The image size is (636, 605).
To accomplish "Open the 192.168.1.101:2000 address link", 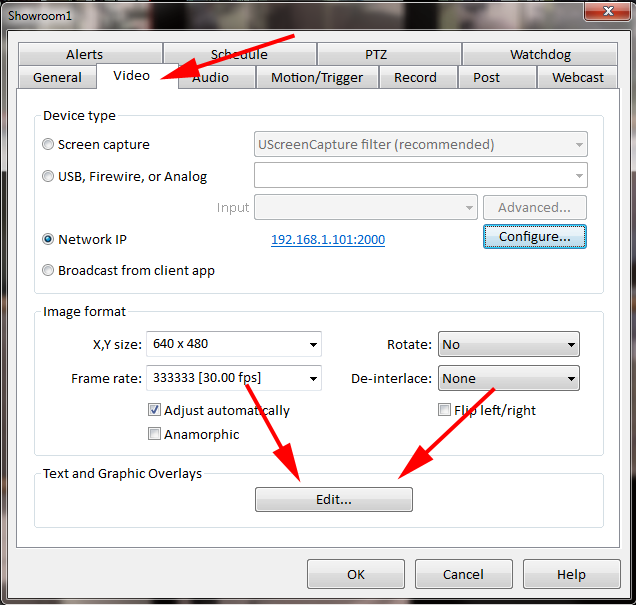I will tap(328, 240).
